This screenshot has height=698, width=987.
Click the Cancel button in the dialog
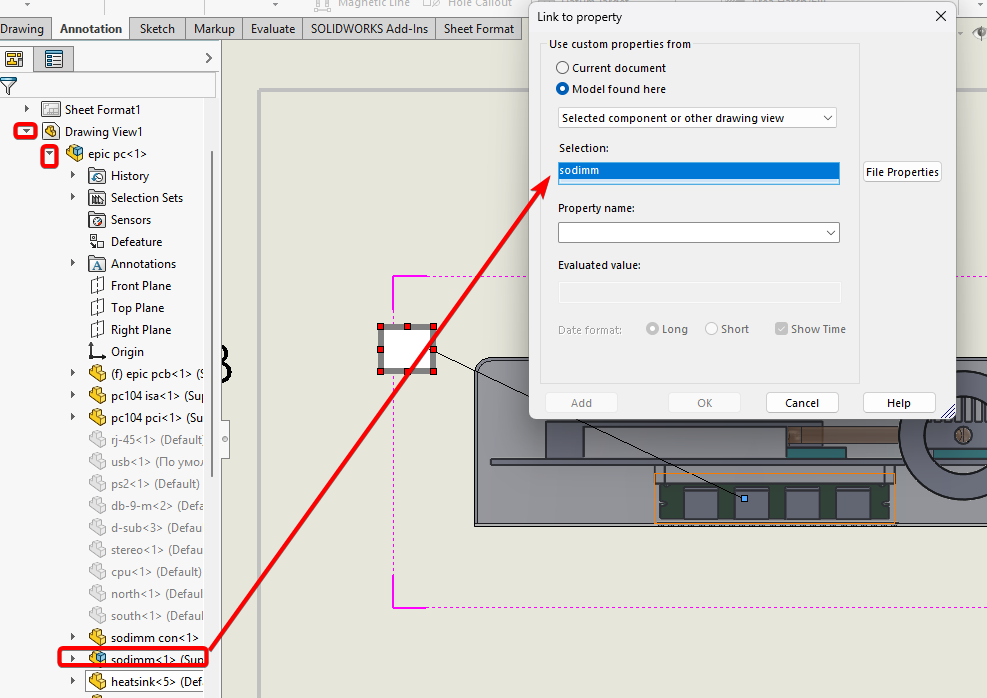[x=802, y=403]
